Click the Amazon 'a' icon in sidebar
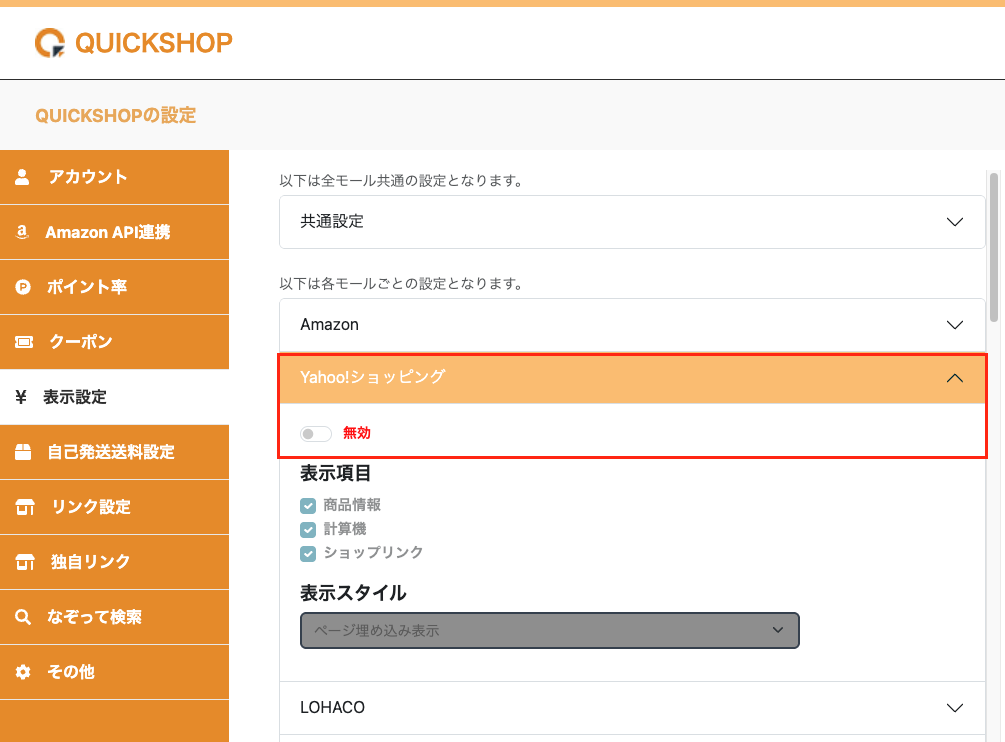The width and height of the screenshot is (1005, 742). (x=22, y=232)
